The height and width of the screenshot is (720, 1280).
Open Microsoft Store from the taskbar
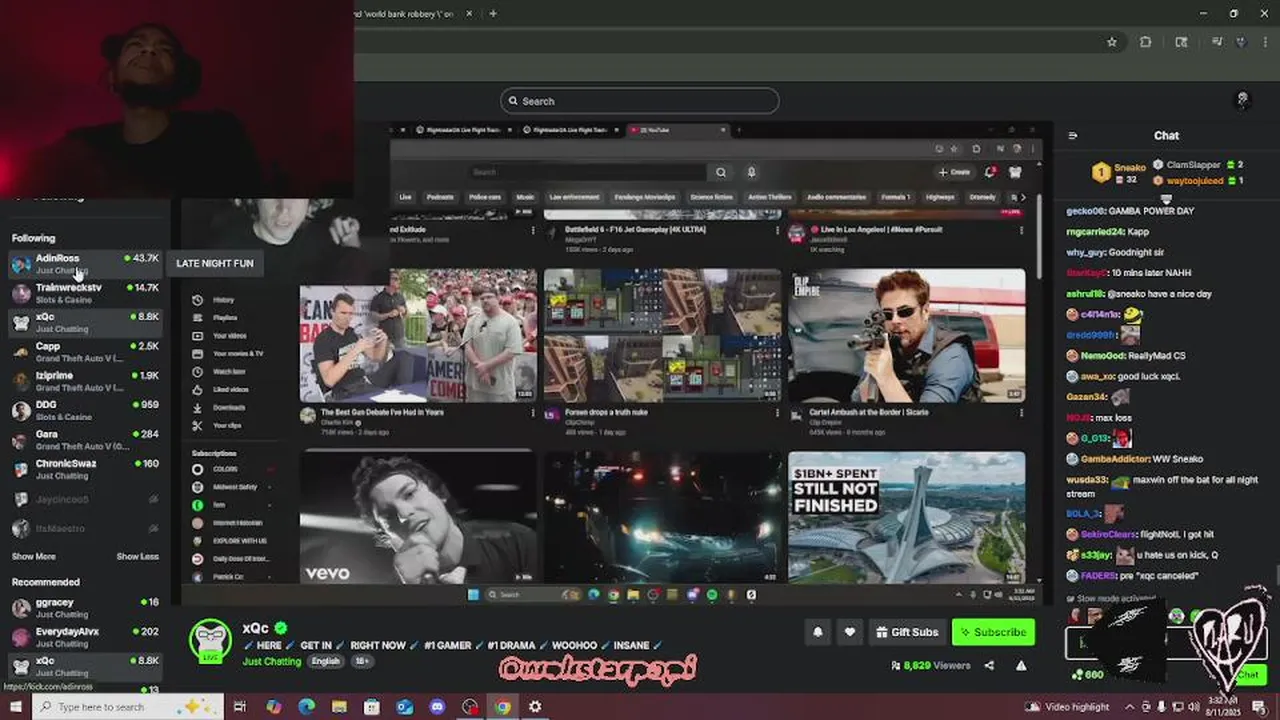[371, 707]
